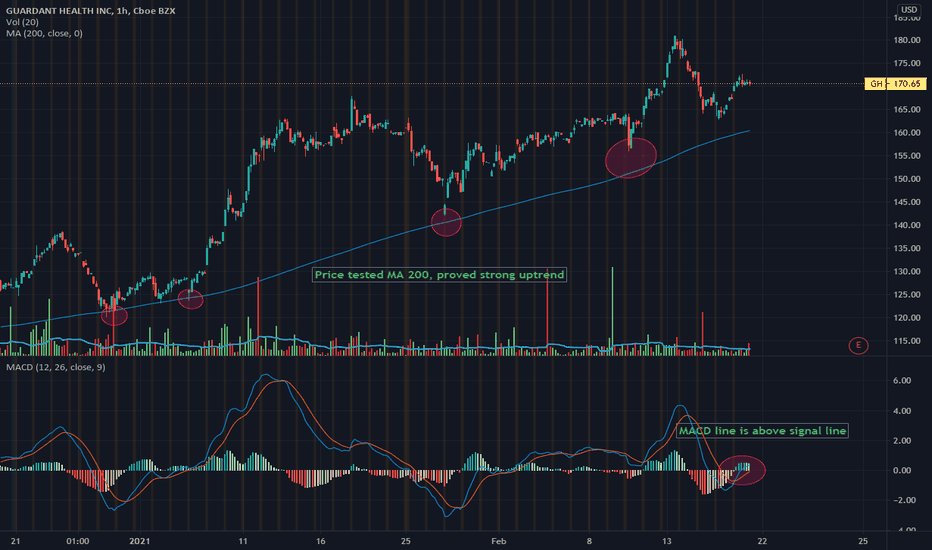Click the 01:00 time axis label
The height and width of the screenshot is (550, 932).
78,541
